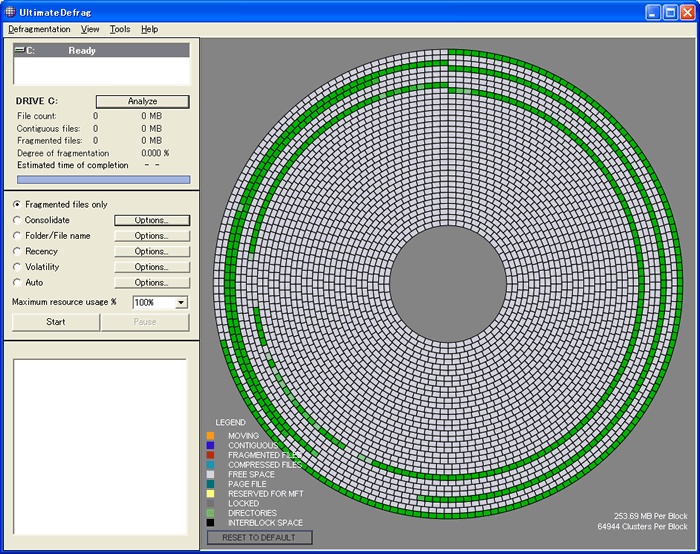Image resolution: width=700 pixels, height=554 pixels.
Task: Select the Auto radio button
Action: 17,283
